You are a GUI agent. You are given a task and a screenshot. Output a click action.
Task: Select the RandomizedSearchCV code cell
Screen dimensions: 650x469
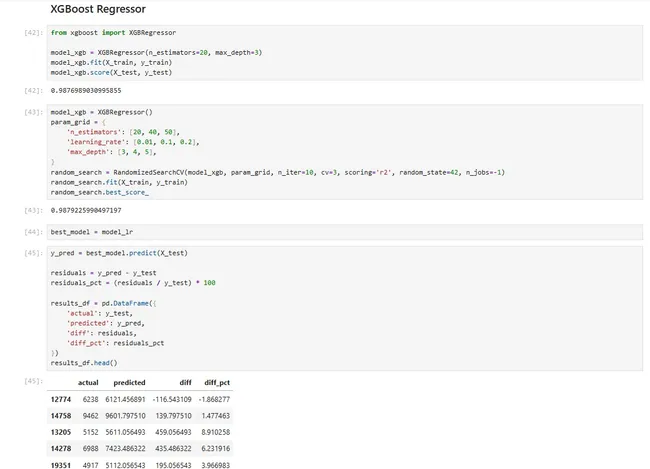click(x=344, y=152)
